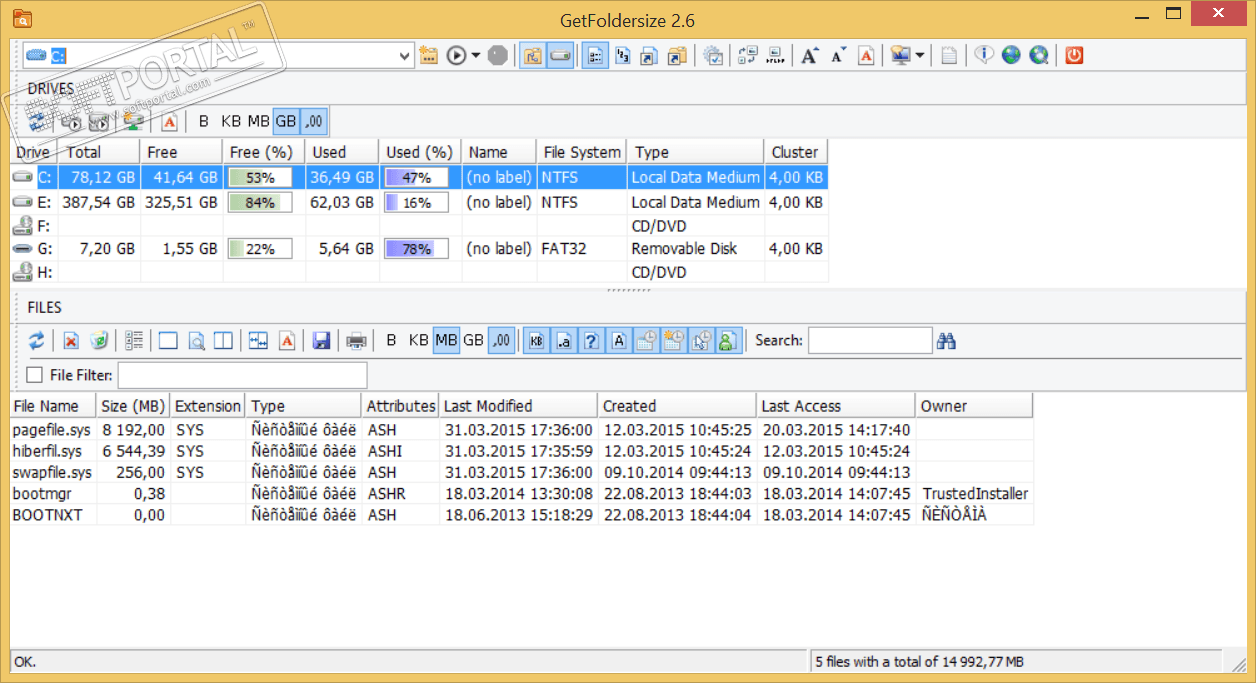This screenshot has height=683, width=1256.
Task: Toggle the question mark column icon in the Files toolbar
Action: [x=591, y=341]
